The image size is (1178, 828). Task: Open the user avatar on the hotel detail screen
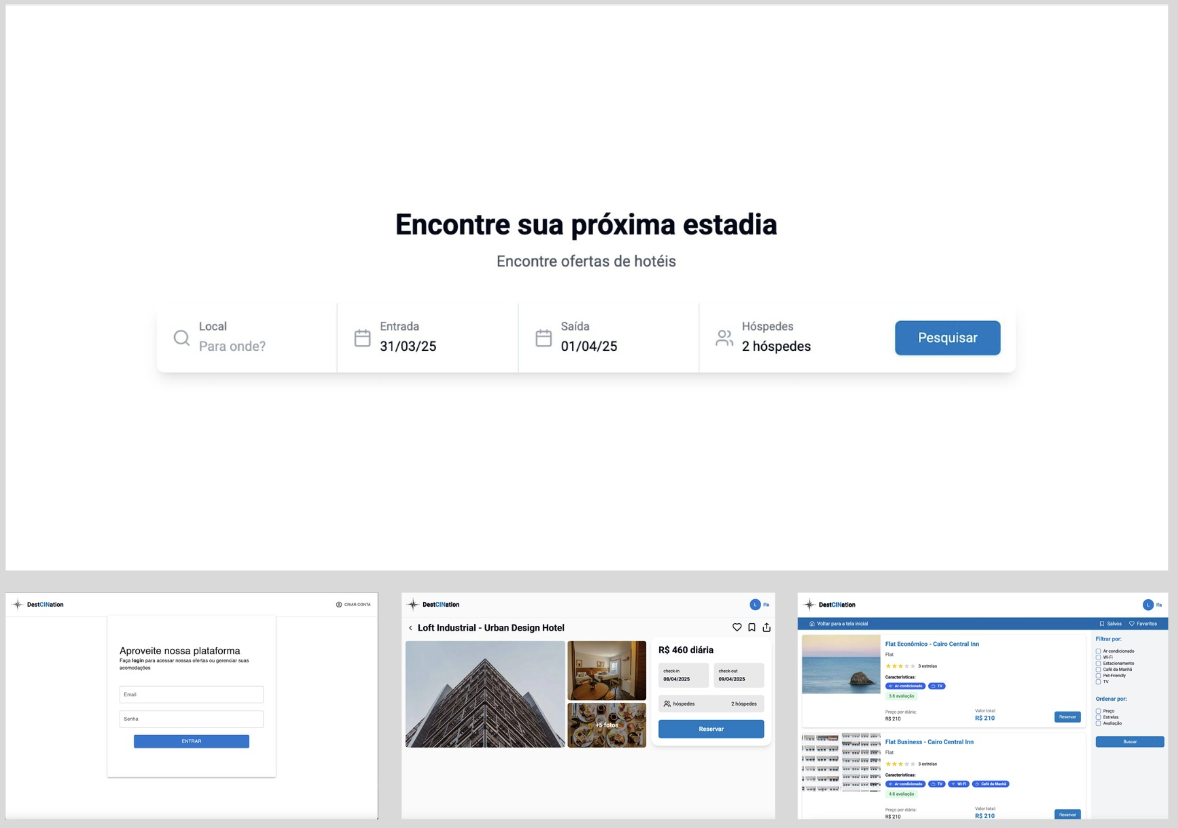click(755, 604)
